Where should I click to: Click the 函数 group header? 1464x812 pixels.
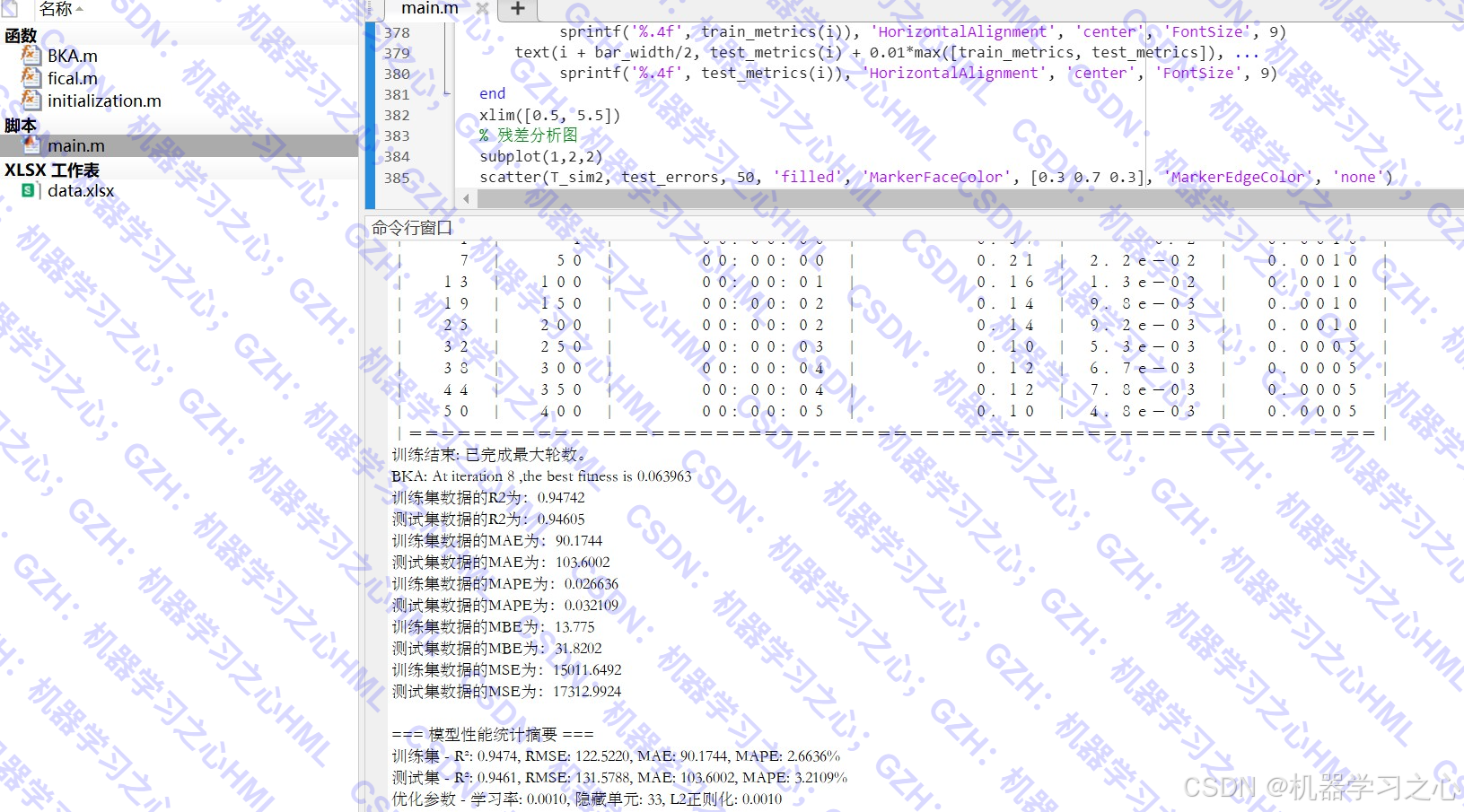pos(21,36)
